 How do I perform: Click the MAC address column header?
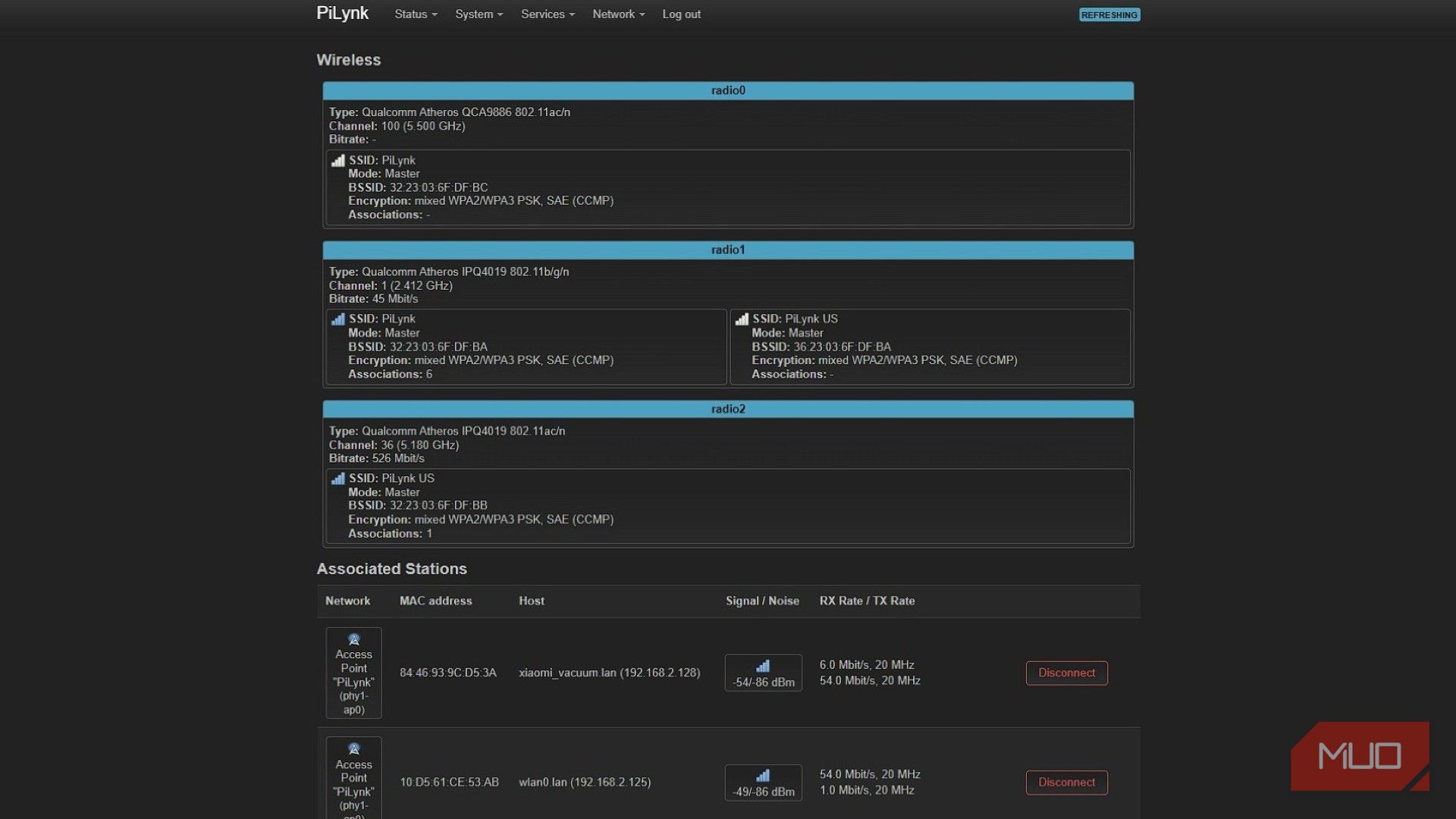(435, 601)
